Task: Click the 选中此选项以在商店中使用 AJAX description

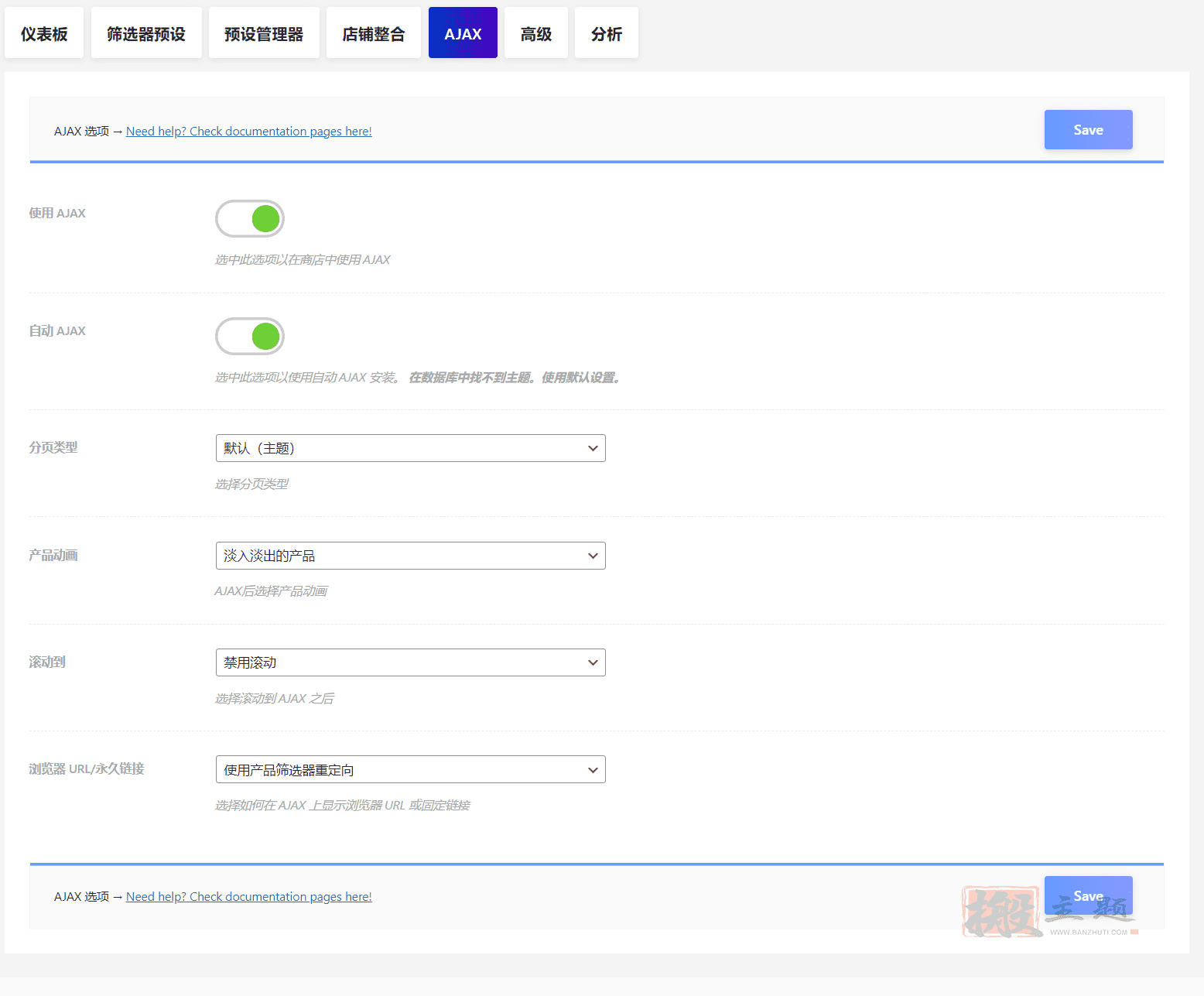Action: (x=303, y=260)
